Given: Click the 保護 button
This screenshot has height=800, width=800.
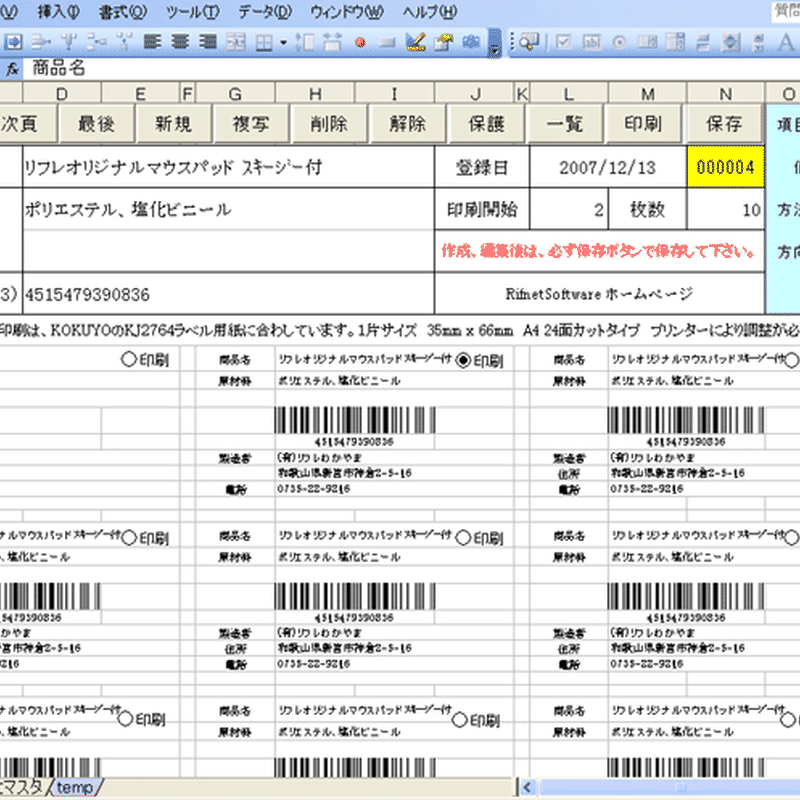Looking at the screenshot, I should (x=486, y=123).
